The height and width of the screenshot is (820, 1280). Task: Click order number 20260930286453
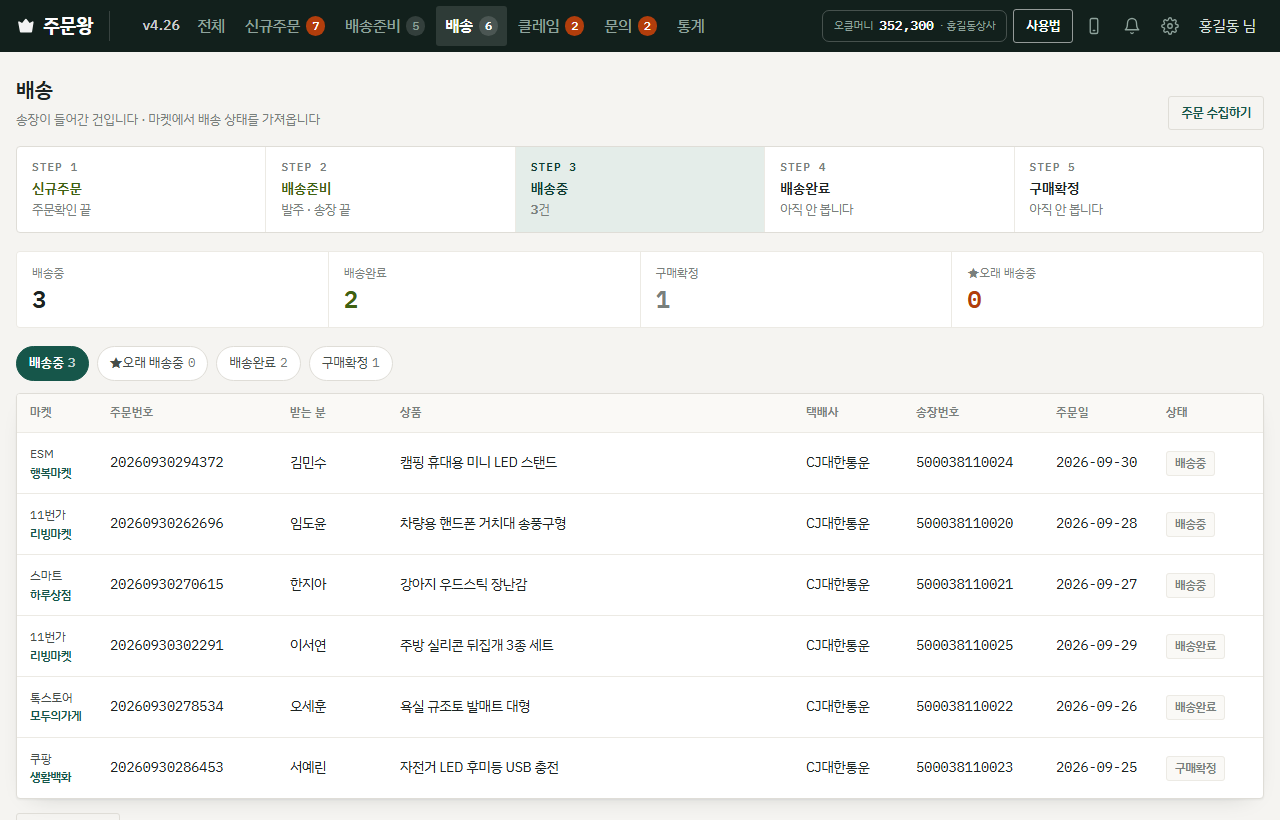(167, 768)
